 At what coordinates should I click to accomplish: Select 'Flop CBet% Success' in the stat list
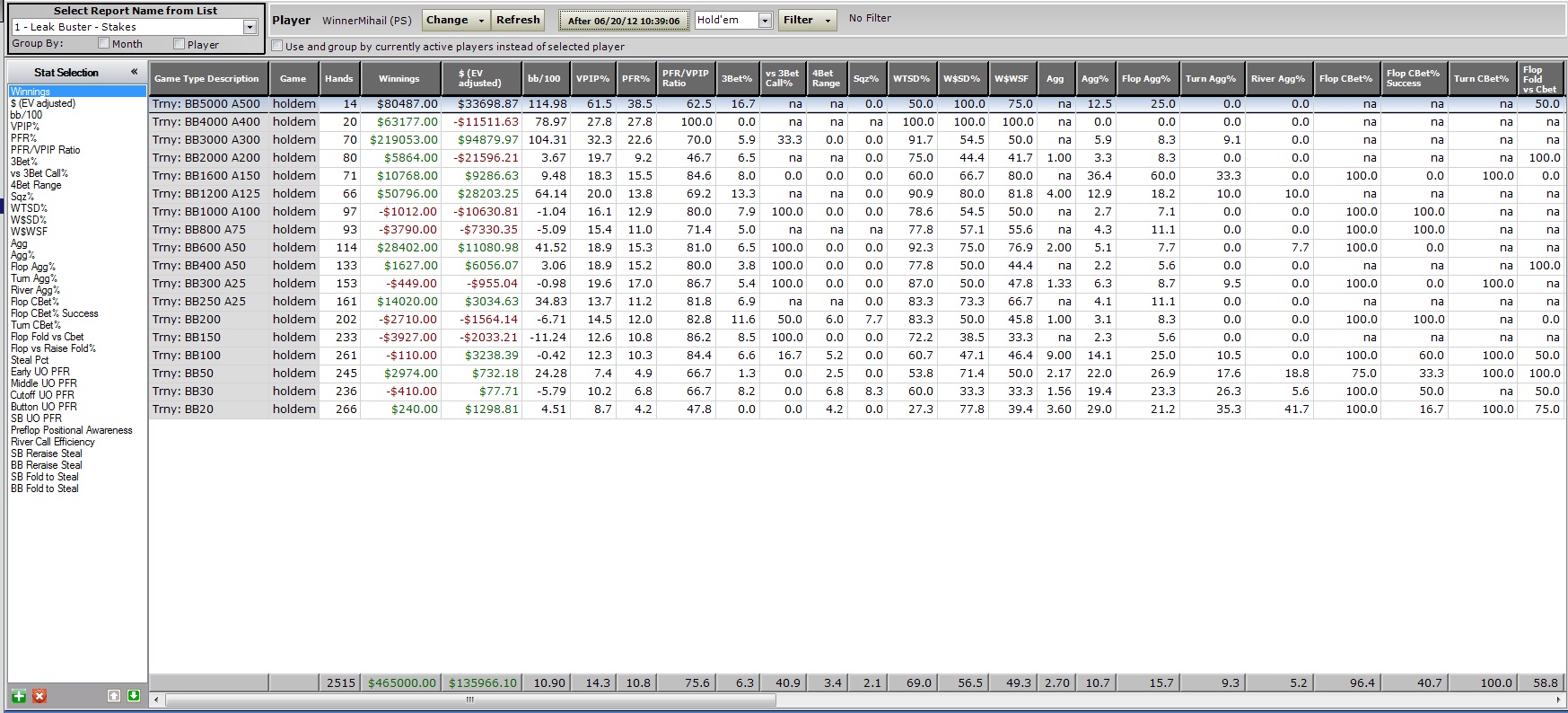pos(54,313)
